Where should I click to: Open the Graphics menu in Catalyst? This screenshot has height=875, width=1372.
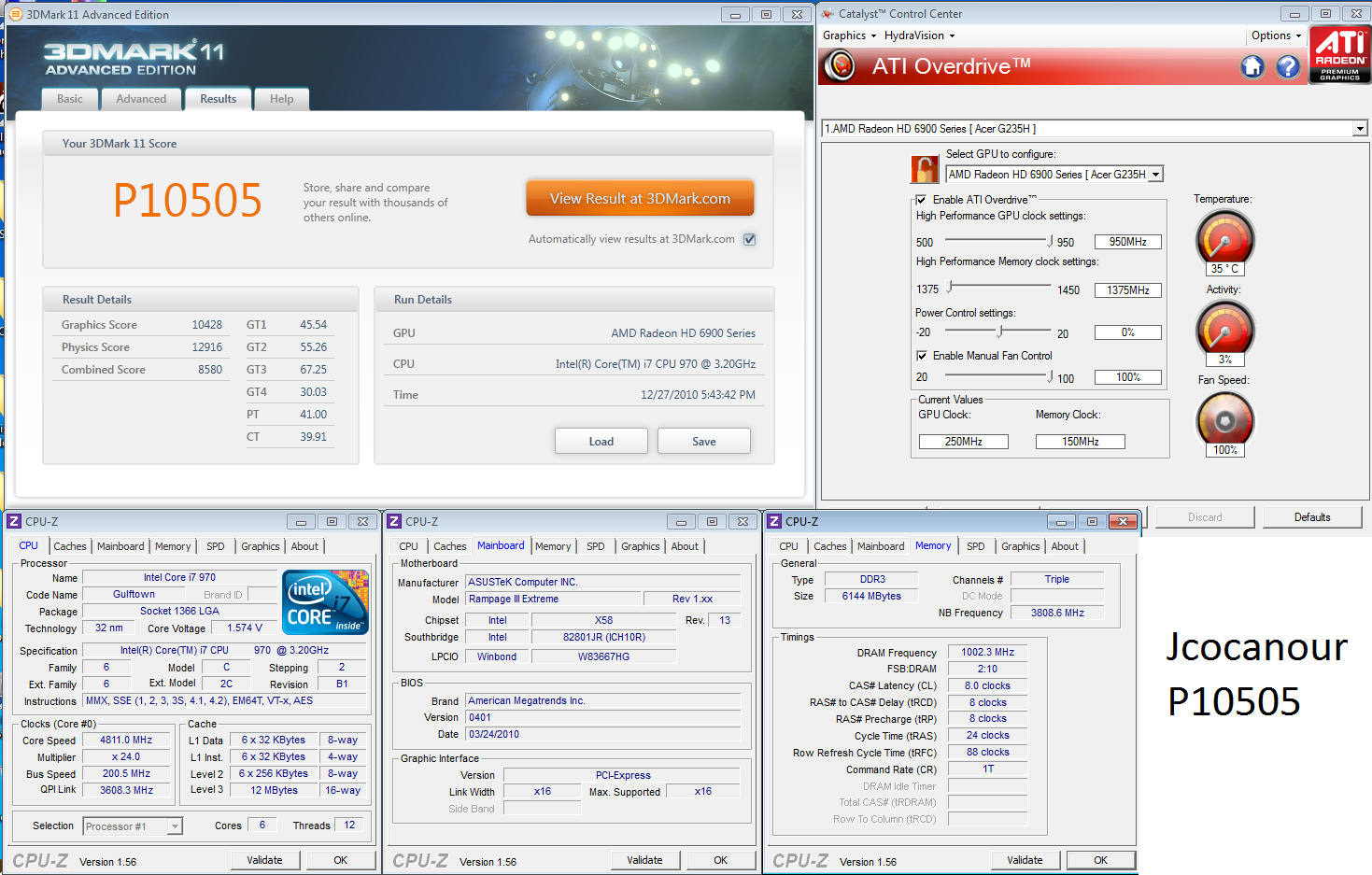(849, 35)
